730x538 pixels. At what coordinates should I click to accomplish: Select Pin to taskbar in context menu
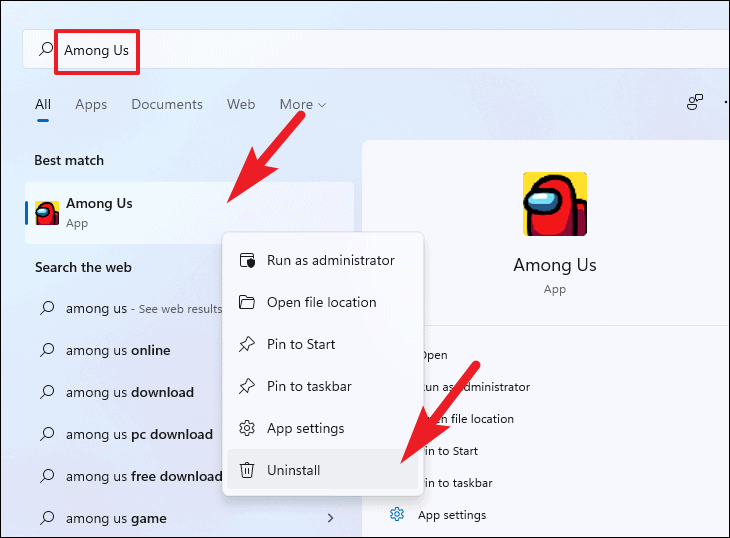(323, 386)
